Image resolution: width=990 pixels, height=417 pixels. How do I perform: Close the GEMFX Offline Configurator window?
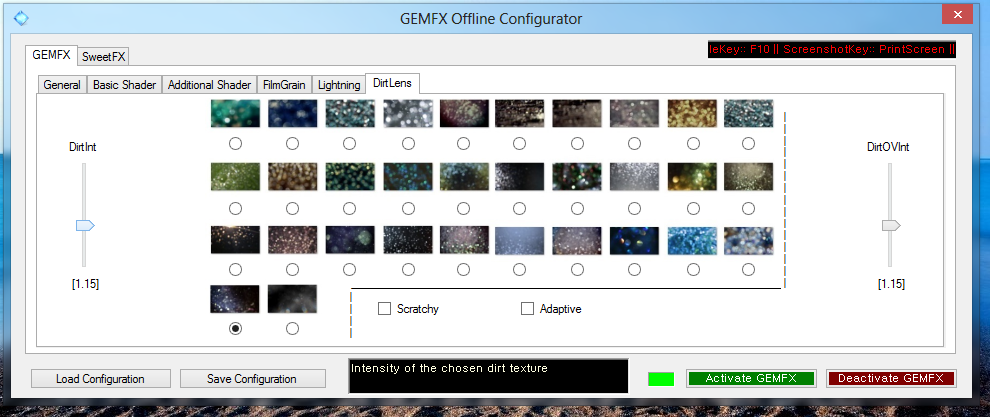click(x=957, y=15)
